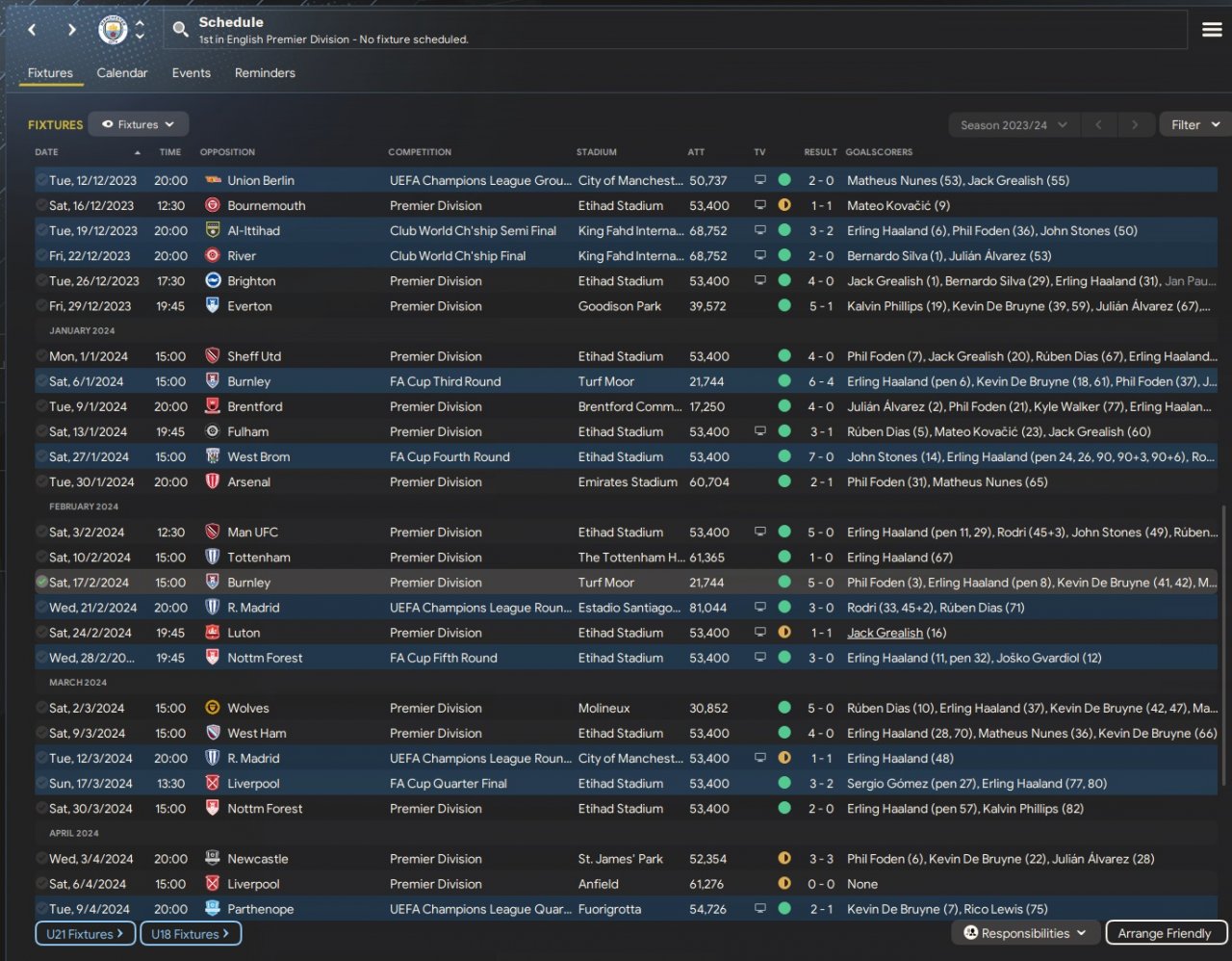
Task: Click the Arrange Friendly button
Action: pyautogui.click(x=1165, y=933)
